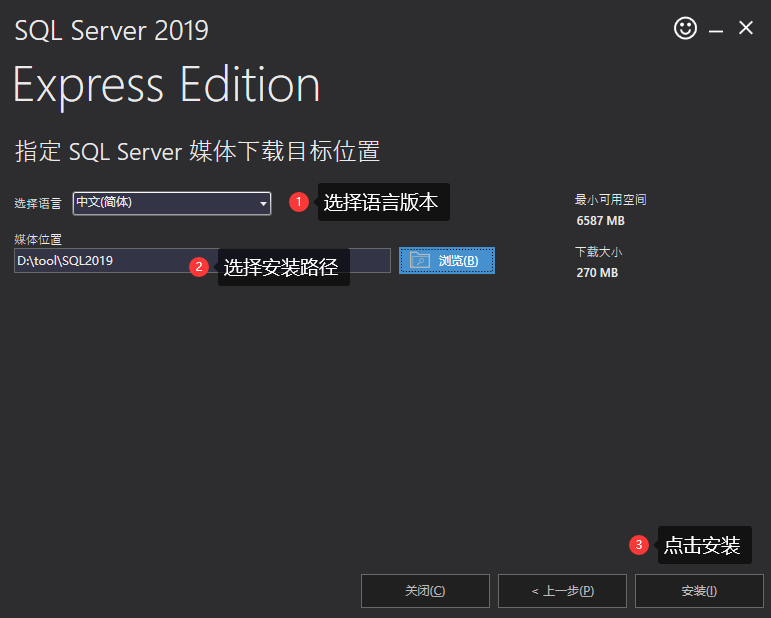This screenshot has width=771, height=618.
Task: Minimize the installer window
Action: [715, 29]
